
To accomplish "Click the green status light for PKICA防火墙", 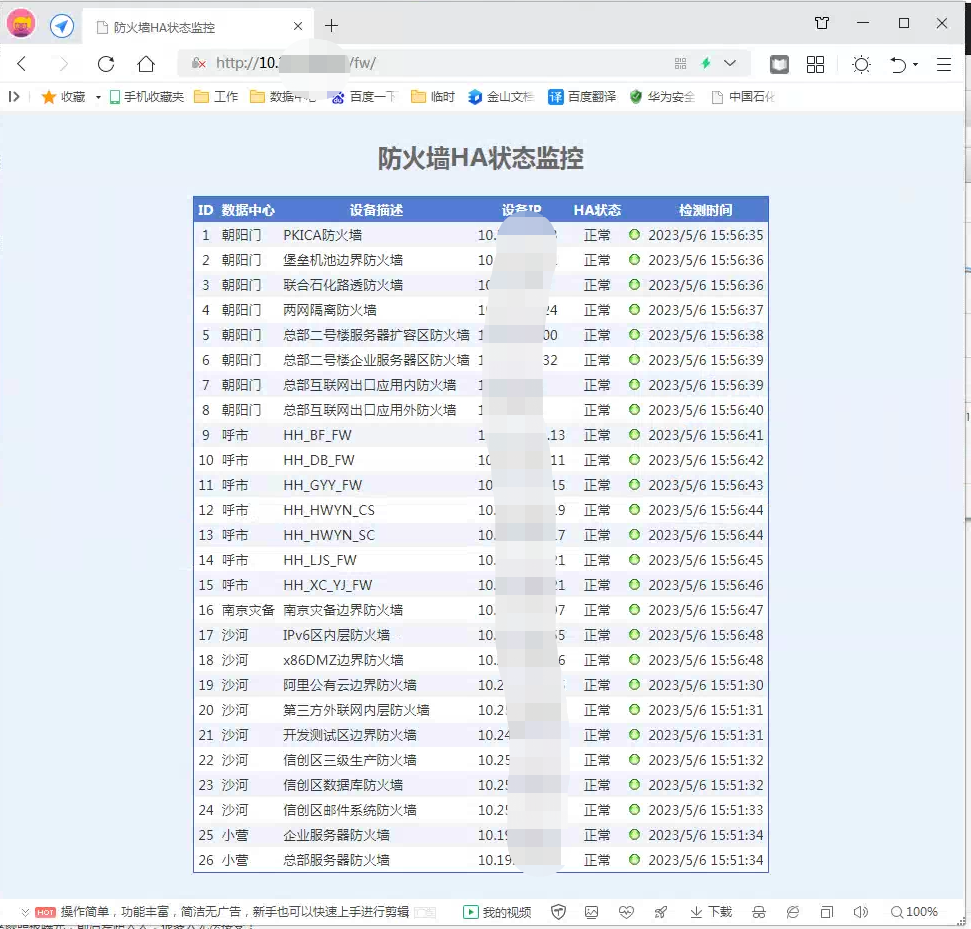I will (x=634, y=235).
